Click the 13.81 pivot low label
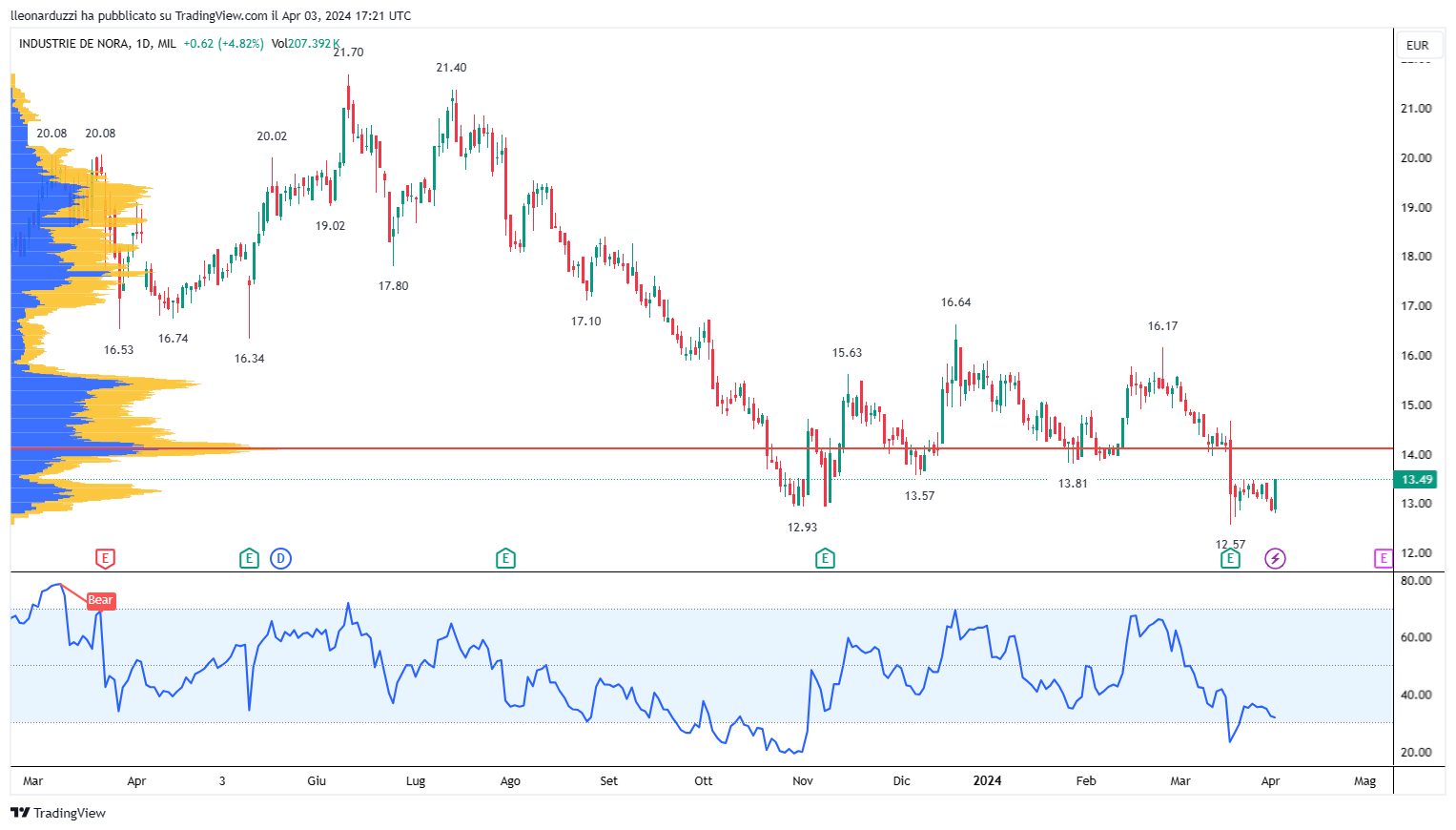Viewport: 1456px width, 830px height. tap(1073, 484)
